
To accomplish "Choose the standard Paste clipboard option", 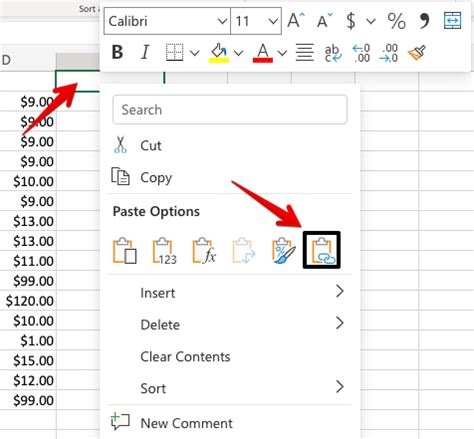I will (x=125, y=251).
